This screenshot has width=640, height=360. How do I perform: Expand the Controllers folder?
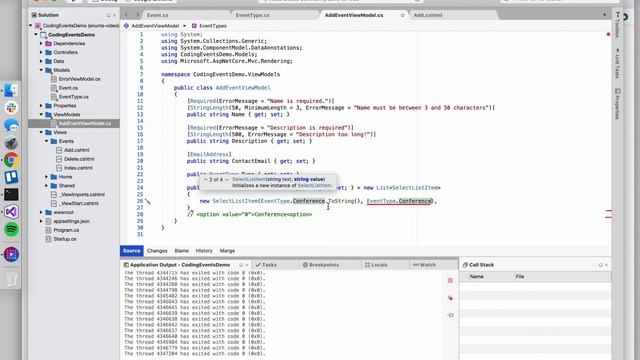pyautogui.click(x=41, y=52)
